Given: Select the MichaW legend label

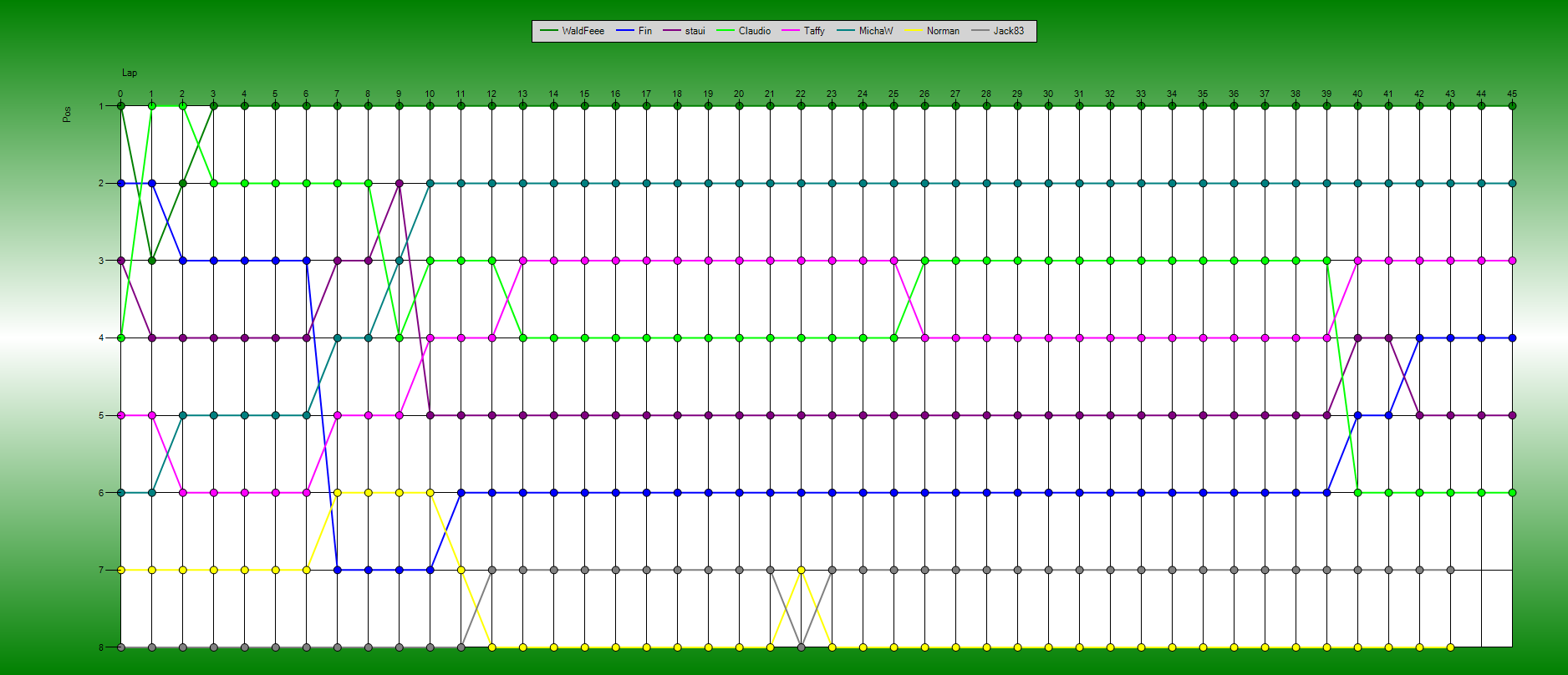Looking at the screenshot, I should pyautogui.click(x=875, y=31).
